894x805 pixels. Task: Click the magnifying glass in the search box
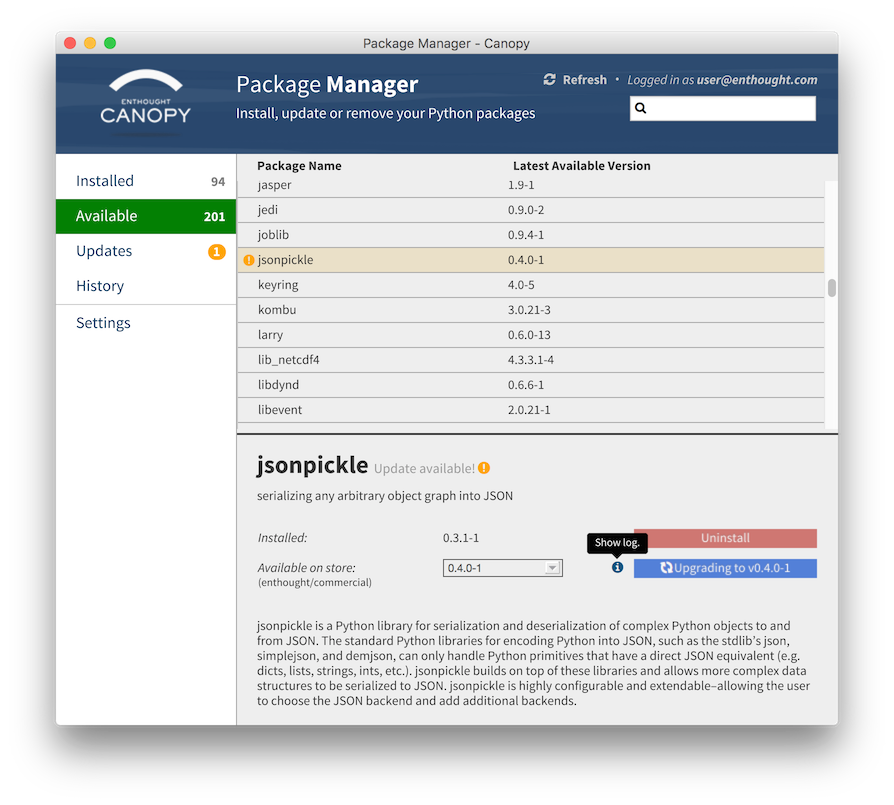(641, 107)
